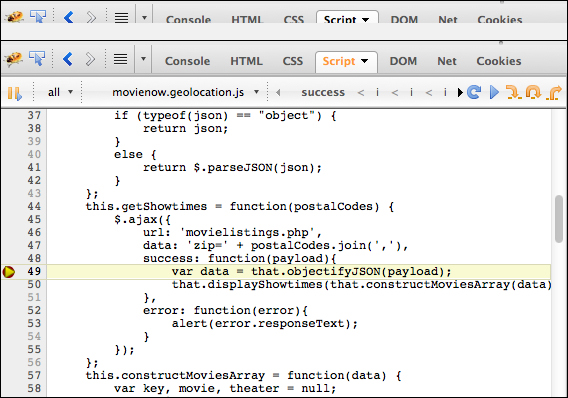This screenshot has height=398, width=568.
Task: Remove the breakpoint marker on line 49
Action: pyautogui.click(x=9, y=272)
